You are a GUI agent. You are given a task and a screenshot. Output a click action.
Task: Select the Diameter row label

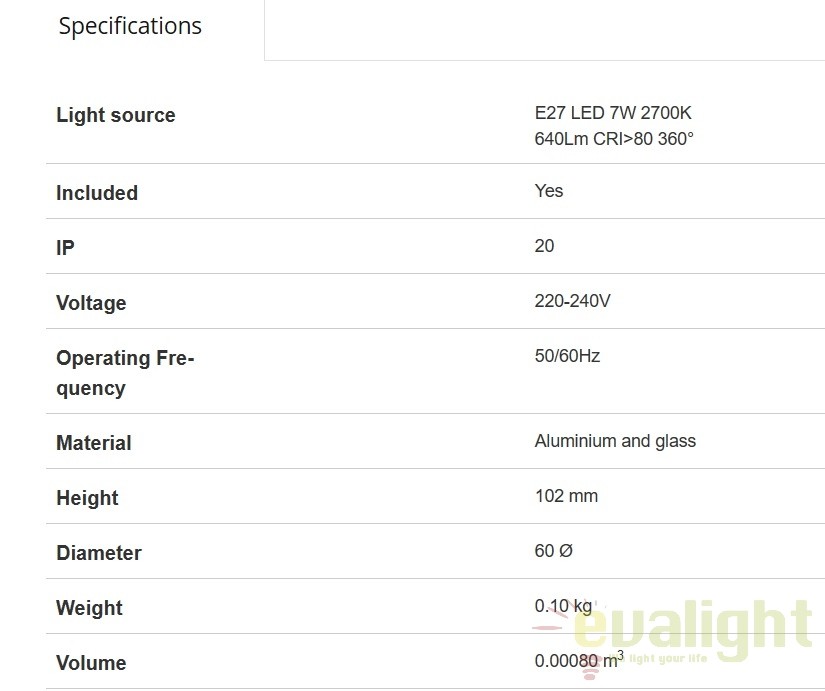pos(99,553)
